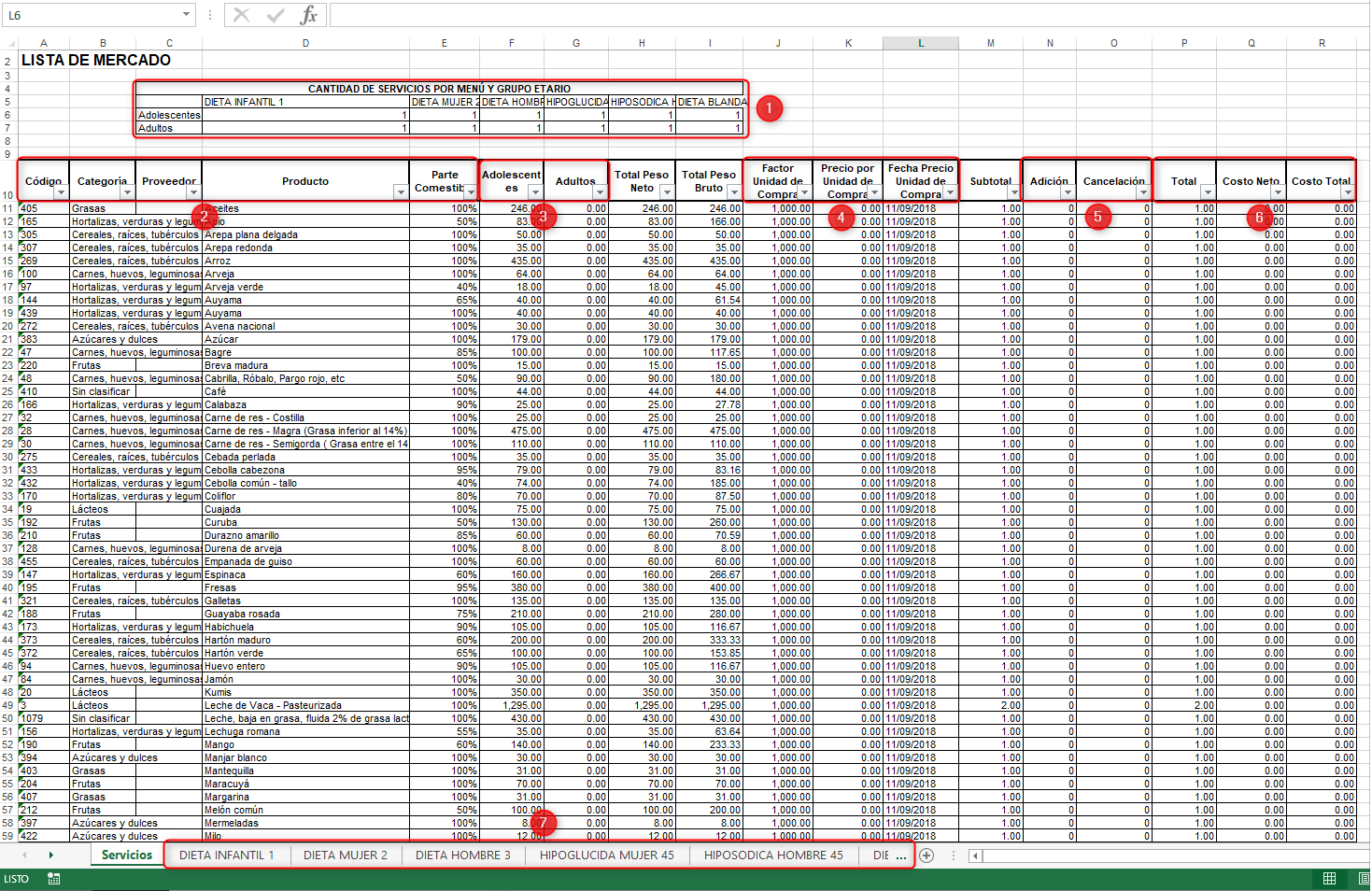Image resolution: width=1372 pixels, height=891 pixels.
Task: Open filter dropdown for Producto column
Action: (x=401, y=193)
